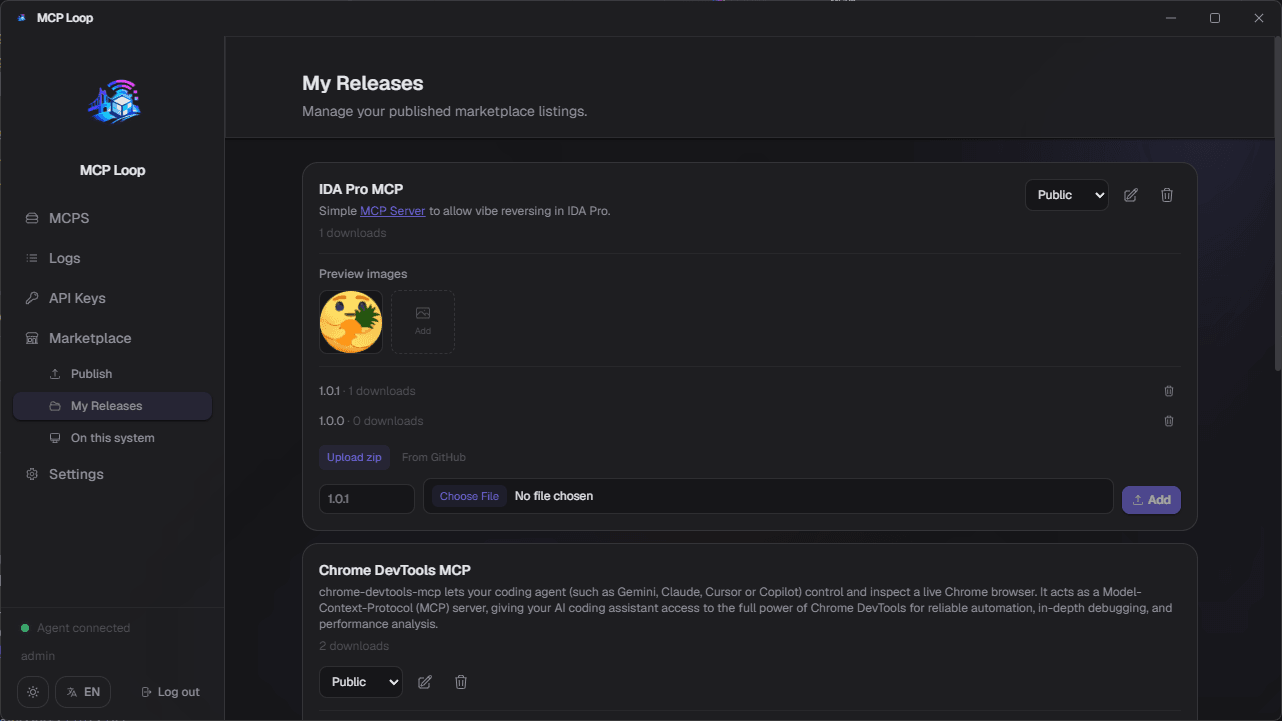Click the Add version button

[1151, 500]
